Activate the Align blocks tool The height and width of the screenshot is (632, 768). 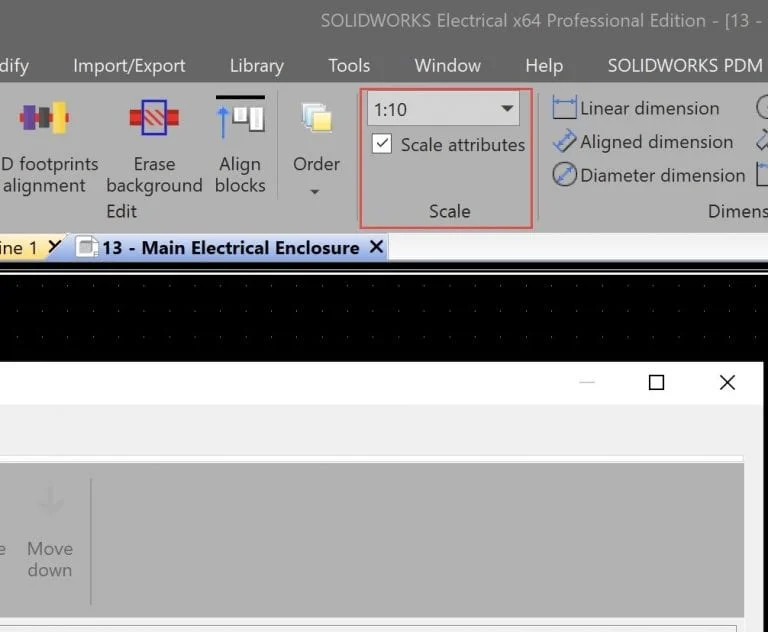pos(240,118)
